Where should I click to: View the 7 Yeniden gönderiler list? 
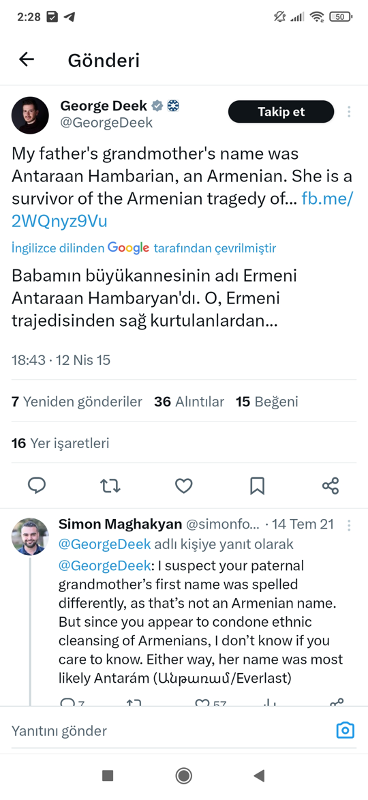coord(77,402)
